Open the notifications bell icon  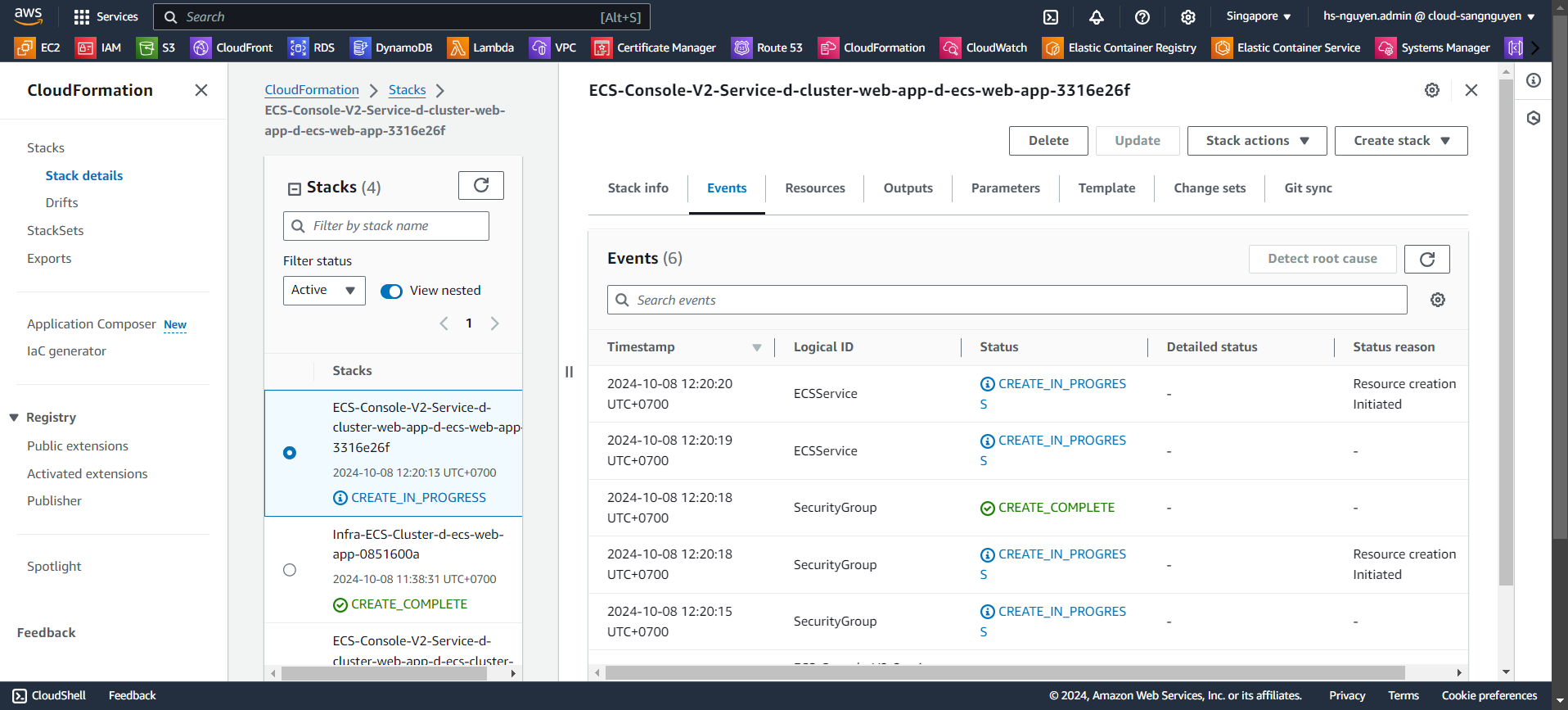tap(1097, 17)
